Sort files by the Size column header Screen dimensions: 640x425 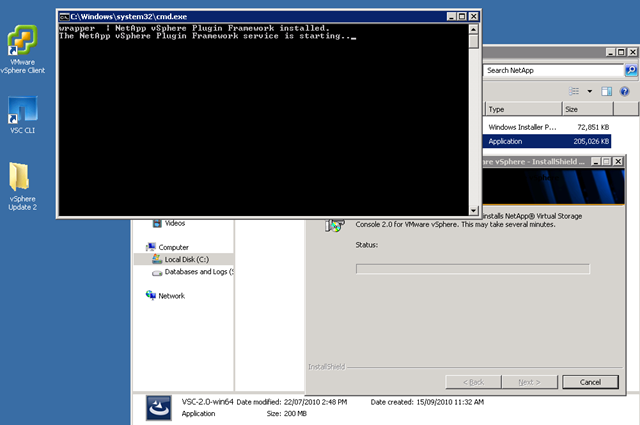(x=588, y=109)
